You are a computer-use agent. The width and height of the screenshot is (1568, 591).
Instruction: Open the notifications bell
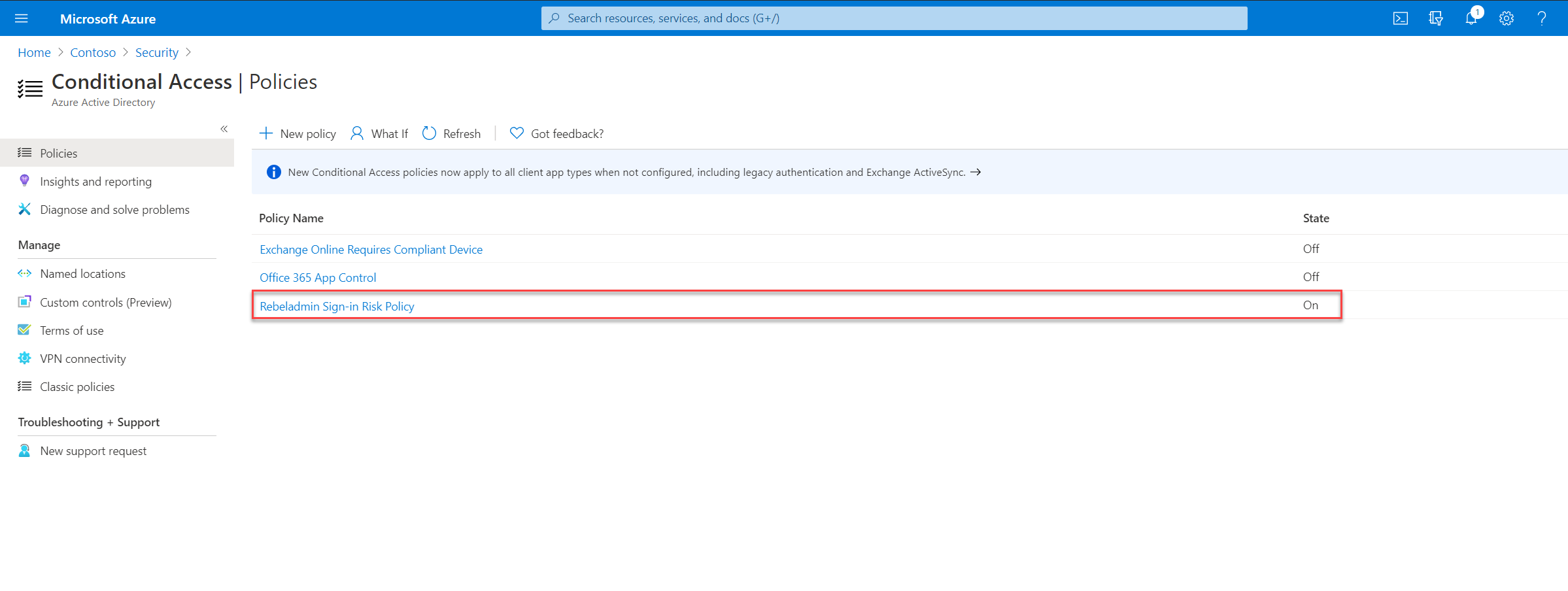click(x=1471, y=18)
